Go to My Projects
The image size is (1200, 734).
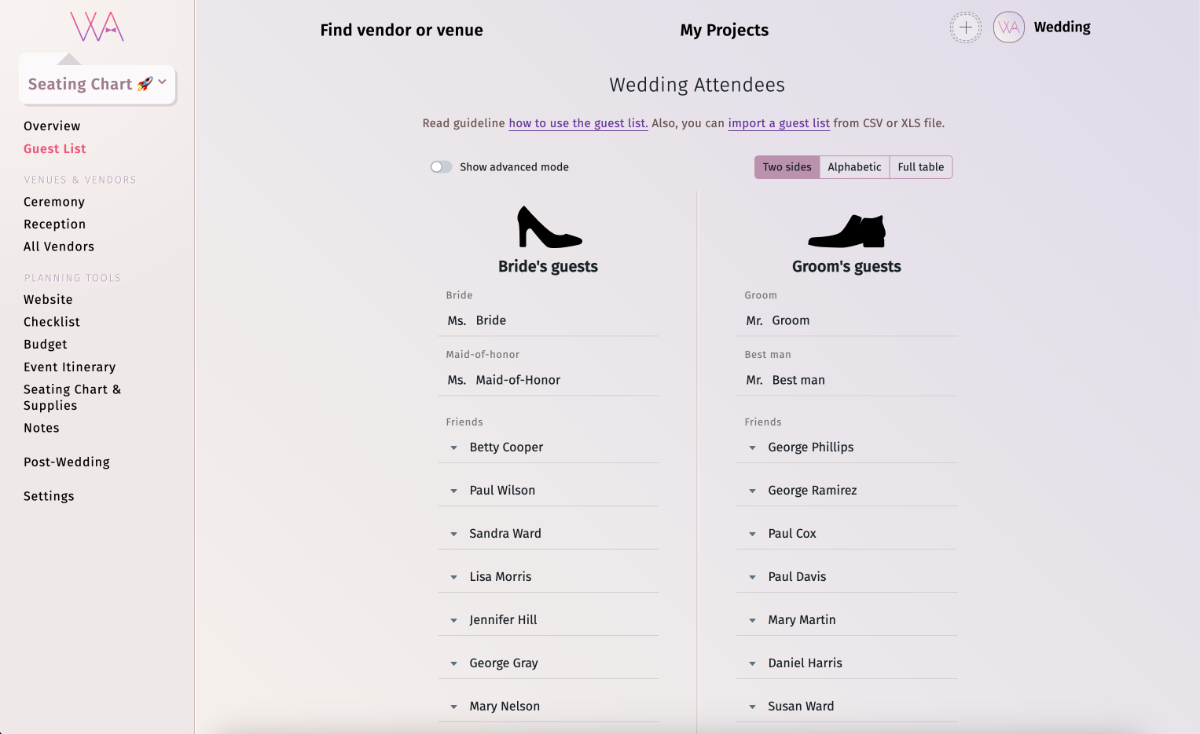[x=724, y=30]
